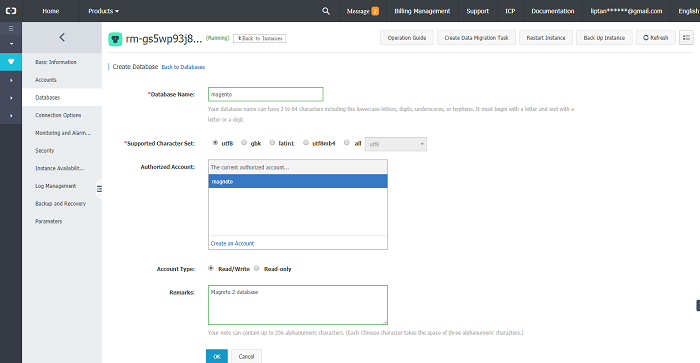Click the Create an Account link

coord(232,243)
